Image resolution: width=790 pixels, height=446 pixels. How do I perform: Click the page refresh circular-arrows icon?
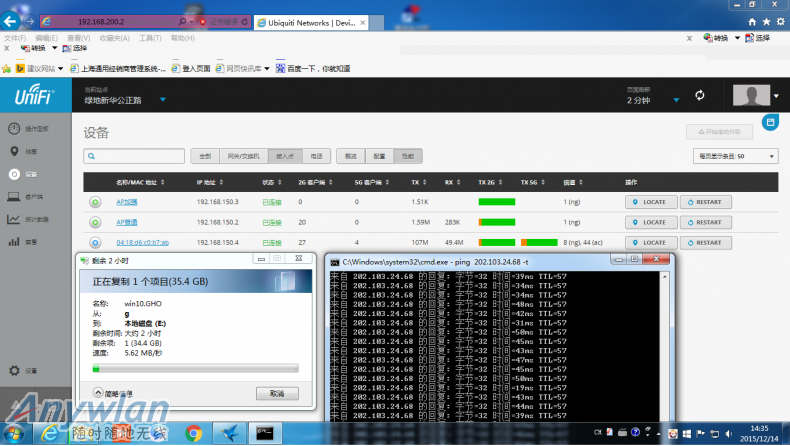[x=700, y=95]
